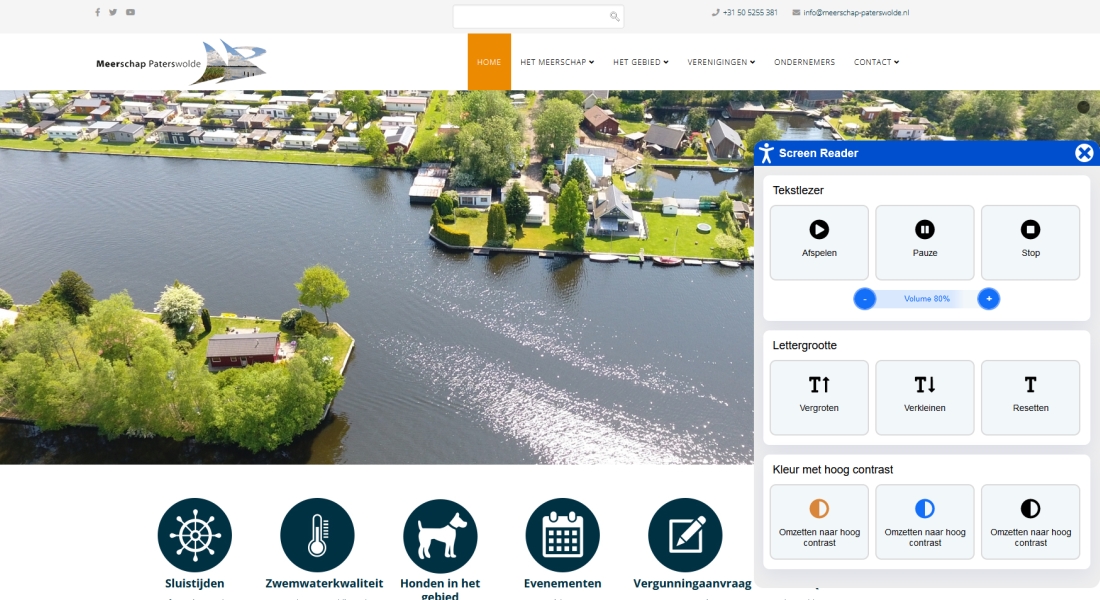Go to the Ondernemers page
The width and height of the screenshot is (1100, 600).
804,62
